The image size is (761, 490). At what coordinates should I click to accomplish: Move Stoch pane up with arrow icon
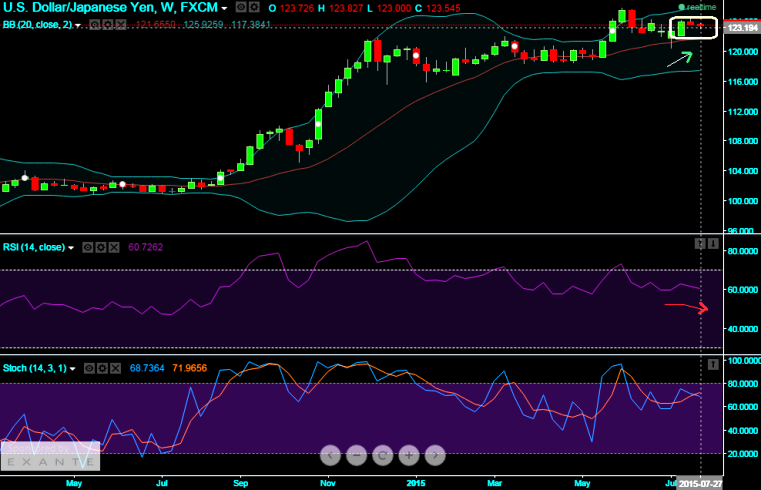pyautogui.click(x=713, y=364)
